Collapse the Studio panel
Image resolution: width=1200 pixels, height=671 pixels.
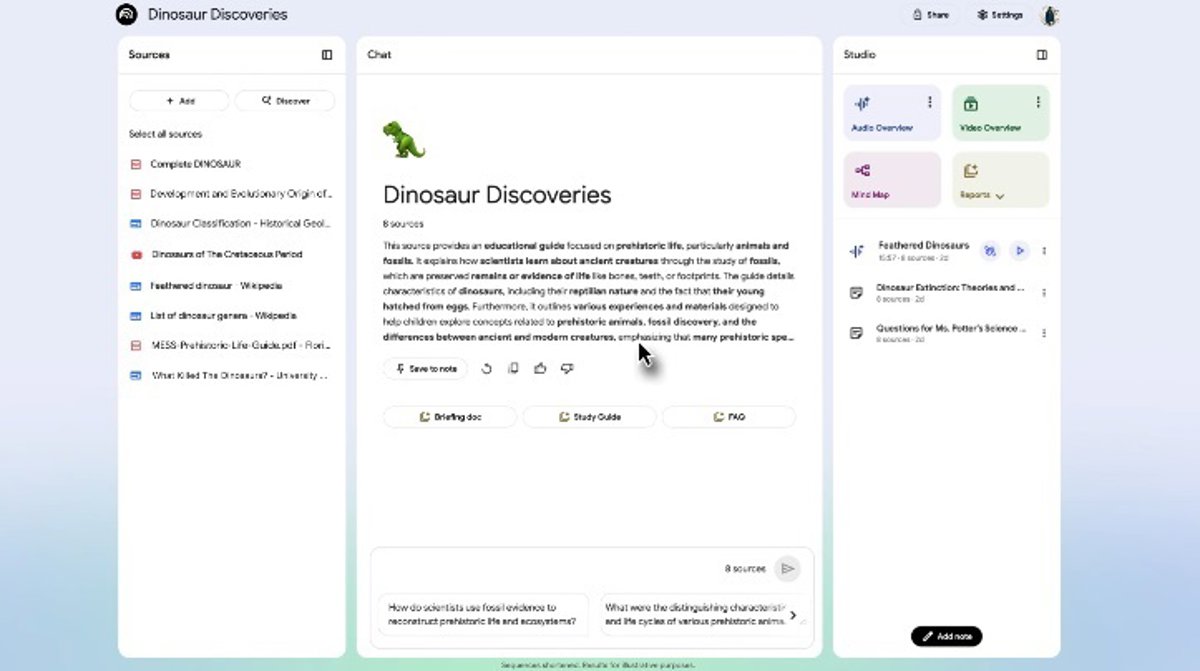1042,55
